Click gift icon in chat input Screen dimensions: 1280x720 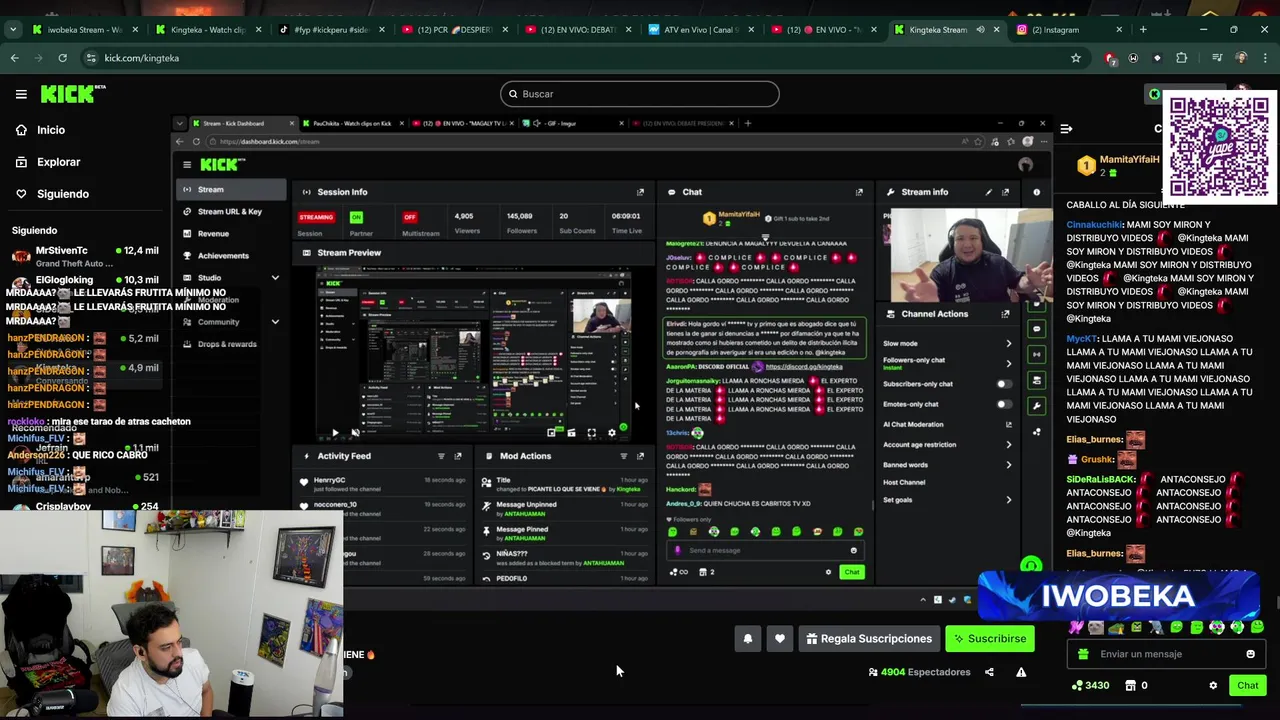[x=1083, y=654]
